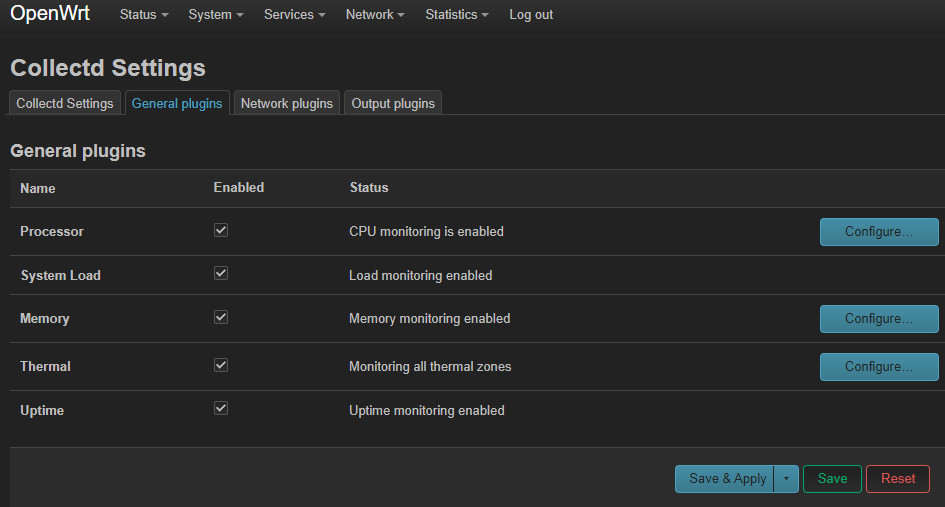945x507 pixels.
Task: Open the Network dropdown menu
Action: (375, 15)
